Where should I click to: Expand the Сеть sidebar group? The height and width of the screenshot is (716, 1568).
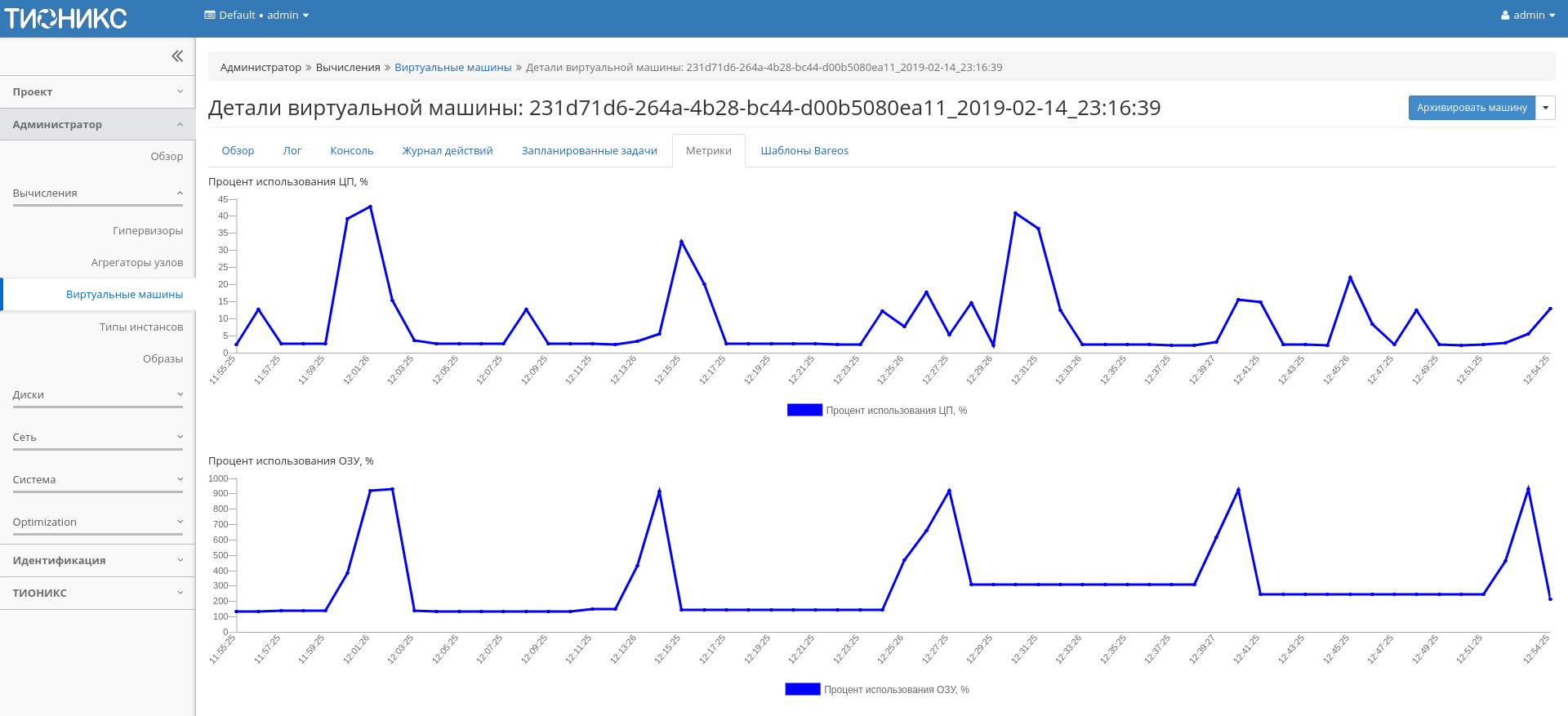tap(97, 438)
